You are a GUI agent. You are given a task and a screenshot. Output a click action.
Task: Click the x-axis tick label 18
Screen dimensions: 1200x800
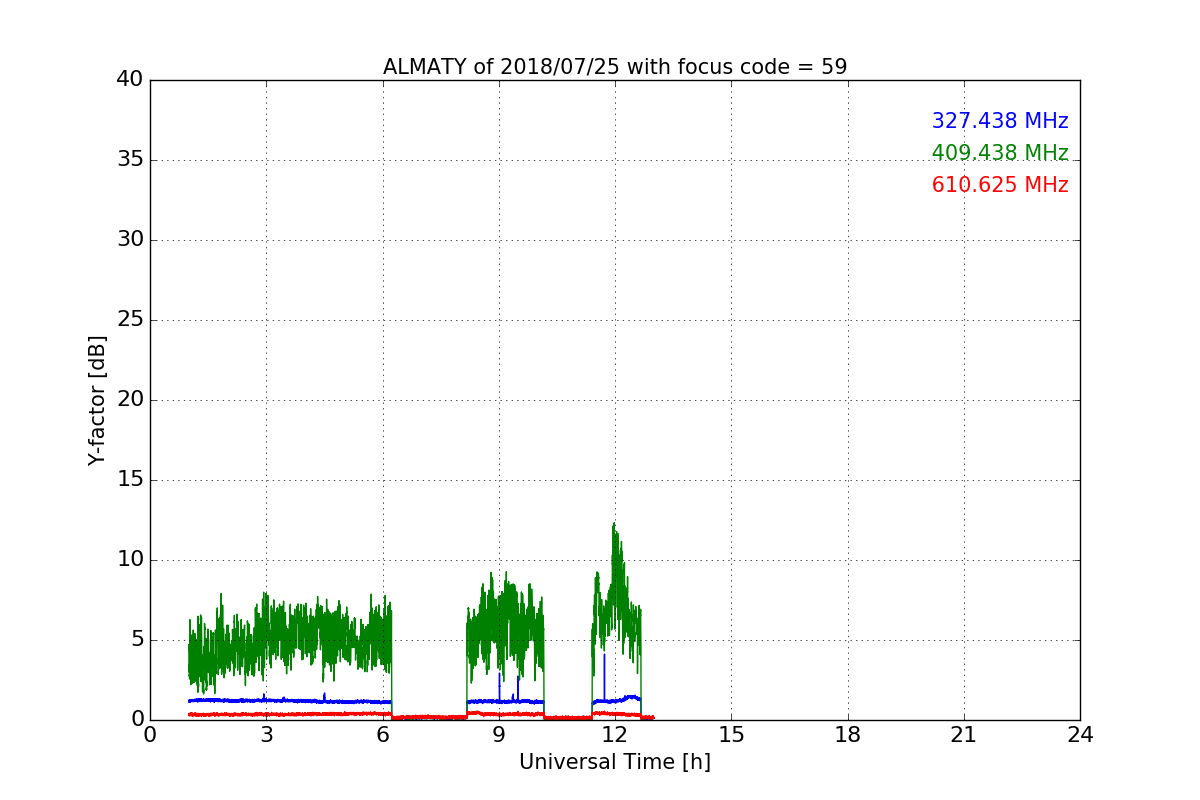(x=848, y=735)
